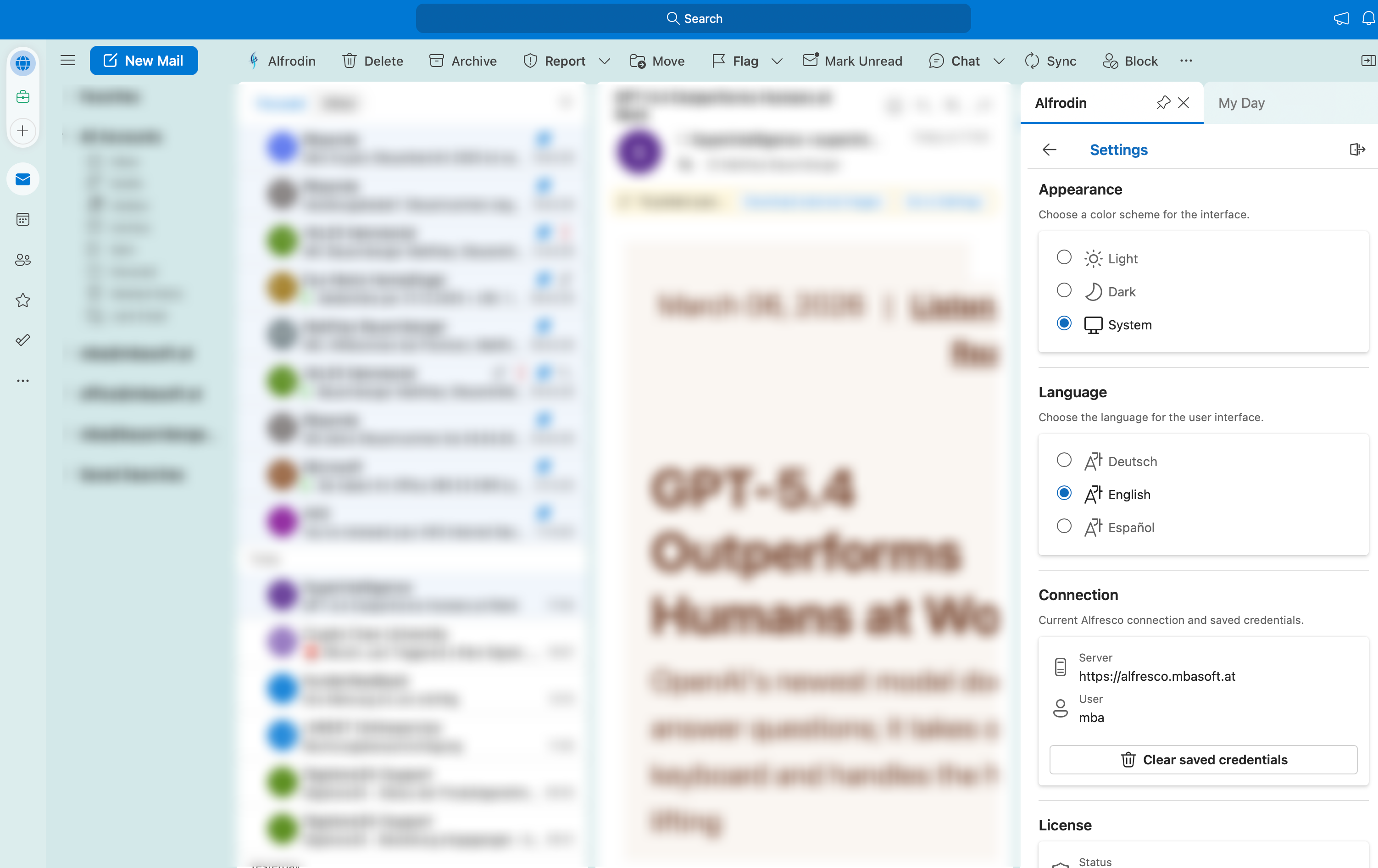Click the Search input field
The image size is (1378, 868).
[693, 19]
